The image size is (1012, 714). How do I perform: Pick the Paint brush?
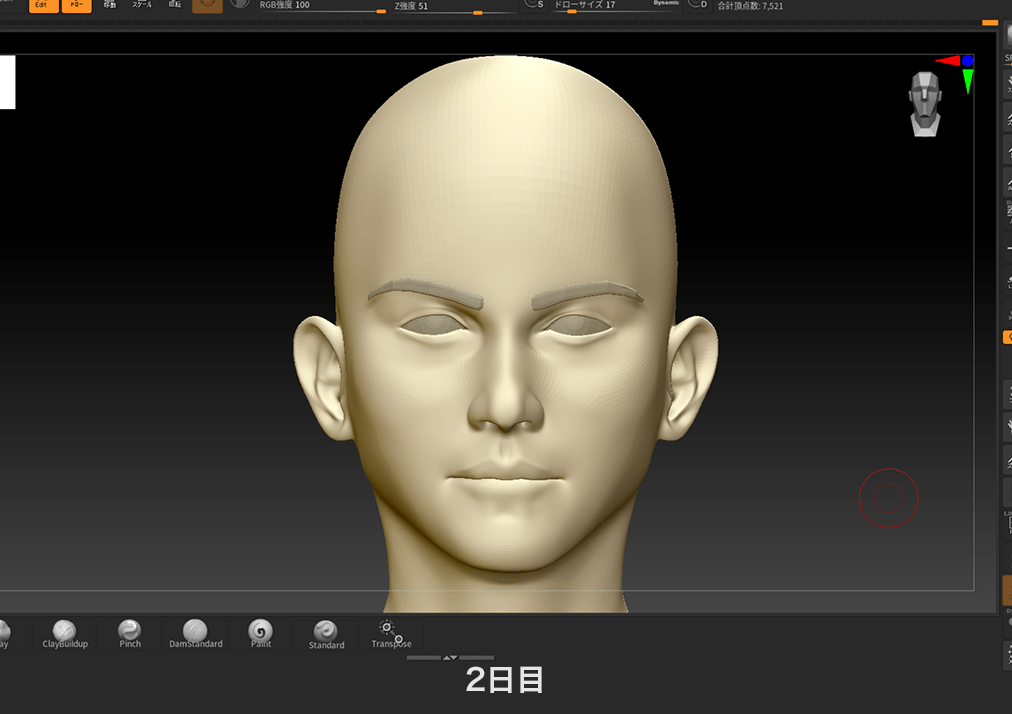(261, 634)
